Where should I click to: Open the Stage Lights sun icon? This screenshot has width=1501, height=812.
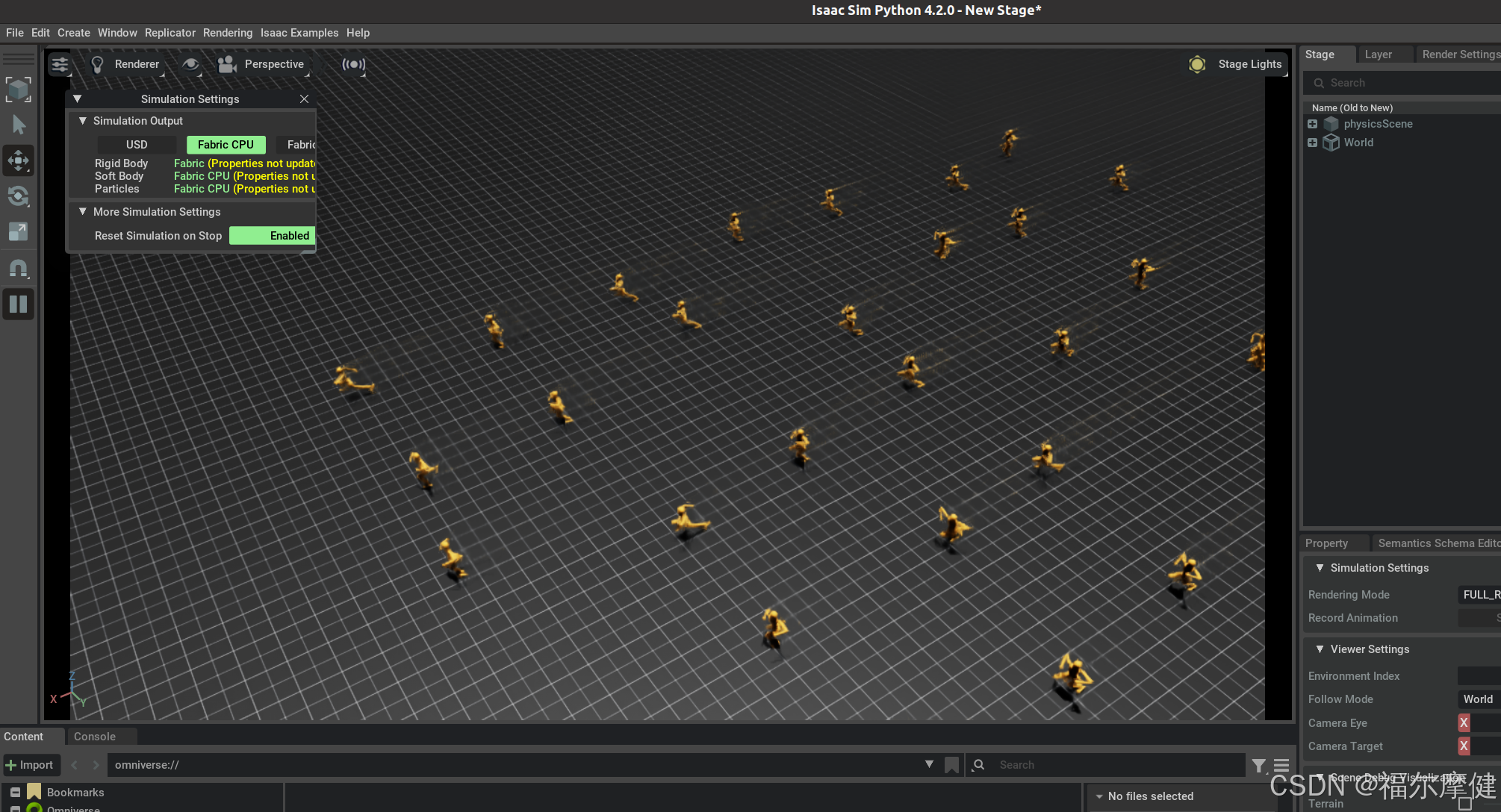pyautogui.click(x=1196, y=64)
